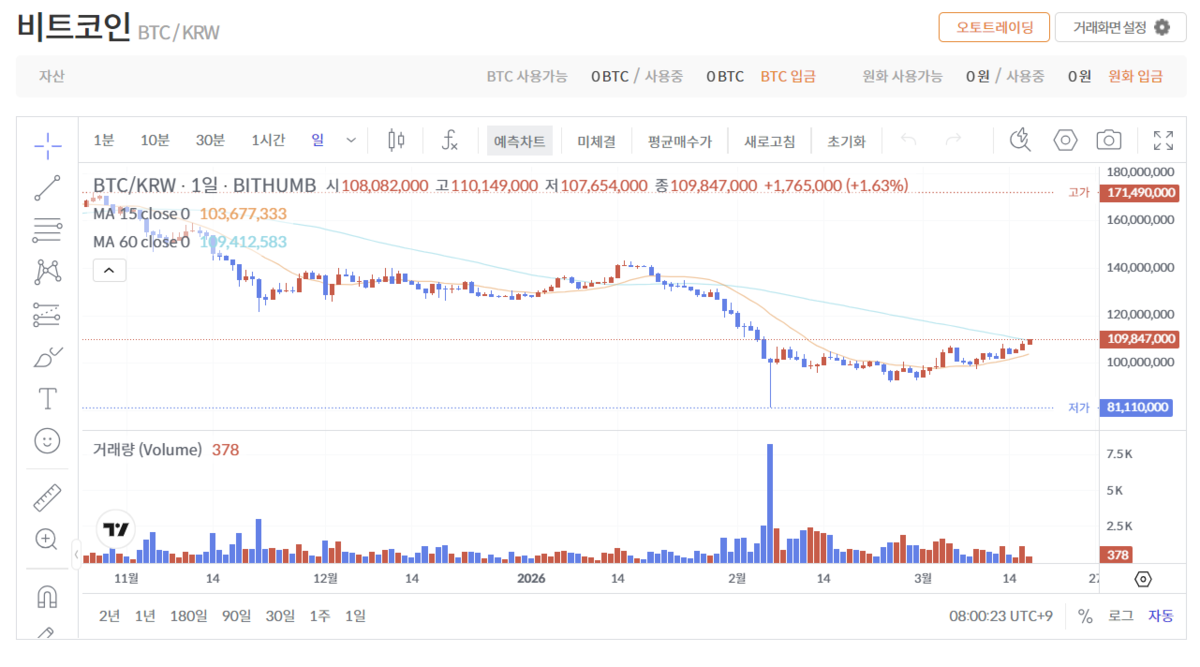Open the indicators fx menu

[450, 140]
